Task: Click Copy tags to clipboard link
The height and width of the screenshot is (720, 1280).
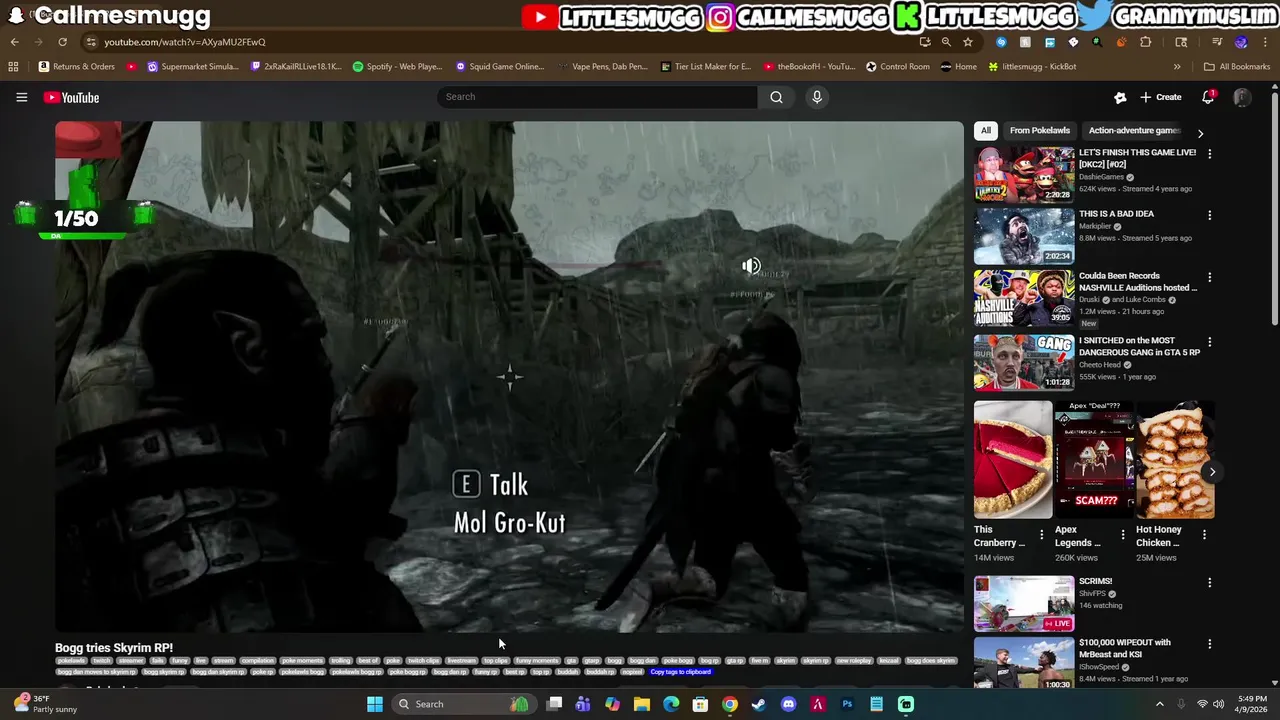Action: 680,672
